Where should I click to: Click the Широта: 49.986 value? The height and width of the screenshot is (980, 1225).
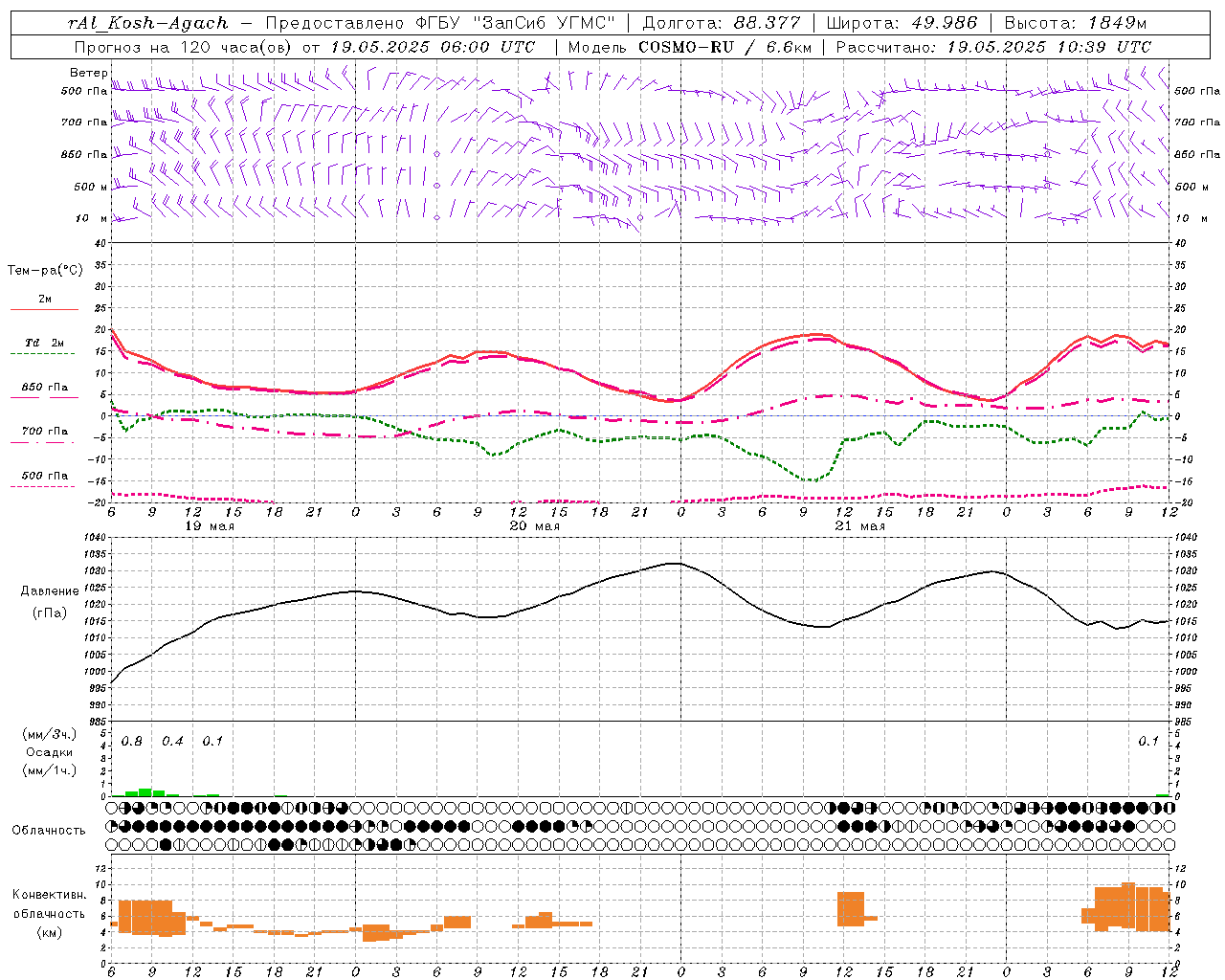pyautogui.click(x=902, y=23)
